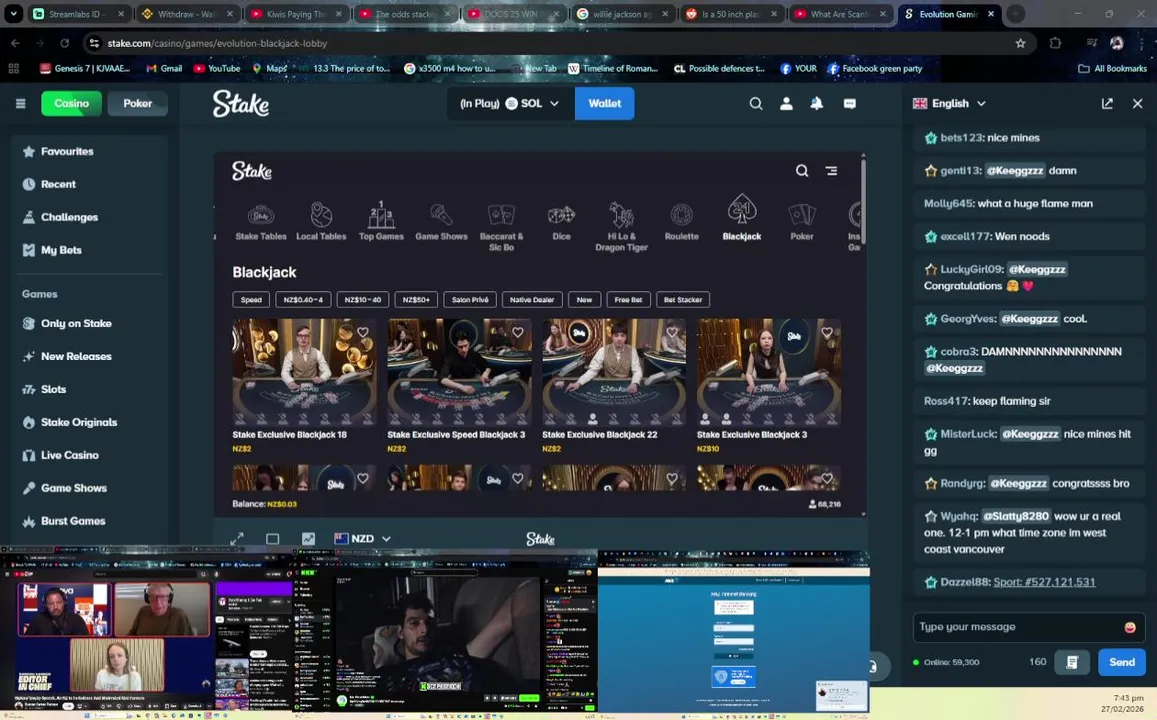
Task: Open the NZD currency selector
Action: pyautogui.click(x=362, y=539)
